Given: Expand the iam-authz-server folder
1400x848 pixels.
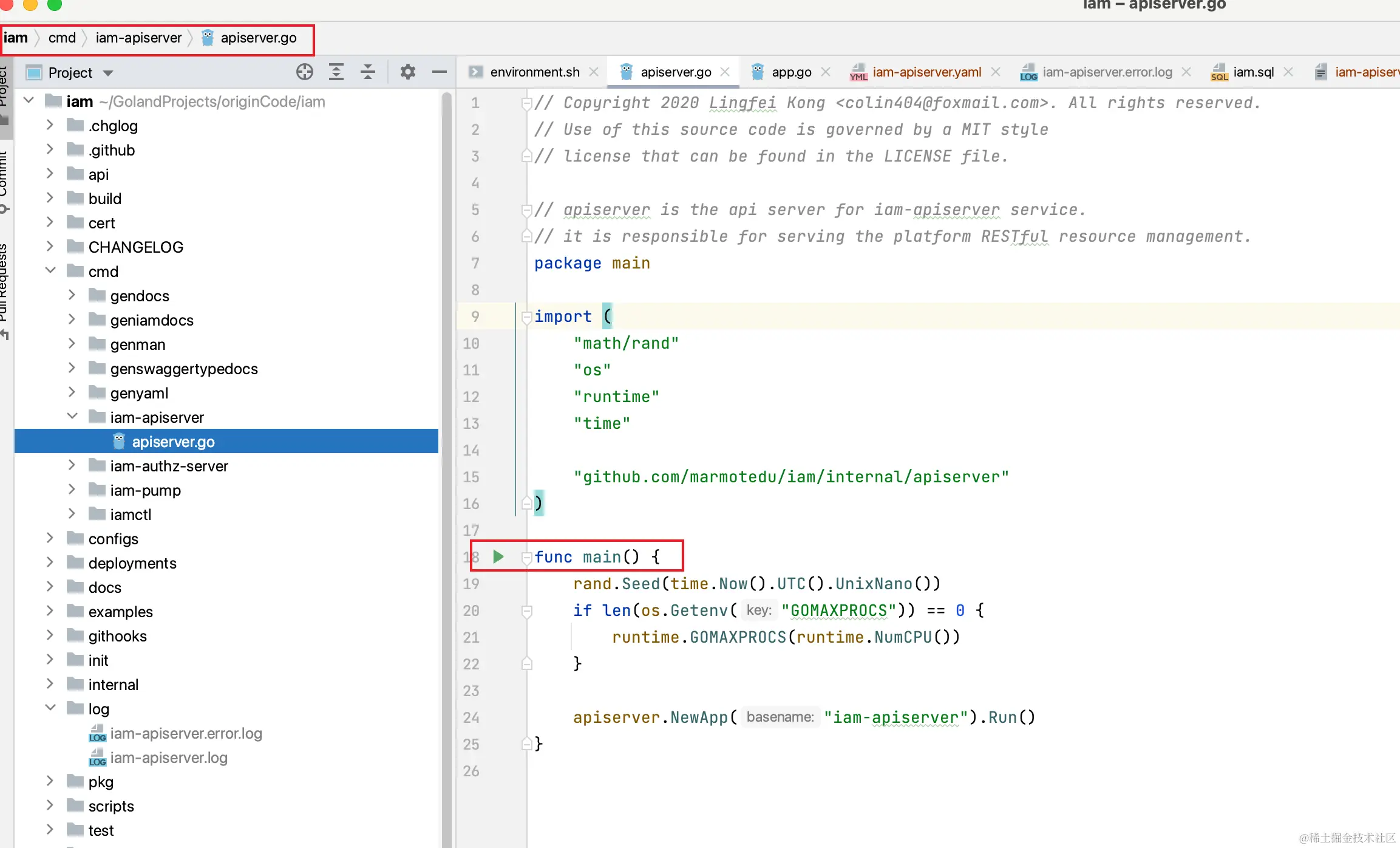Looking at the screenshot, I should pos(72,465).
